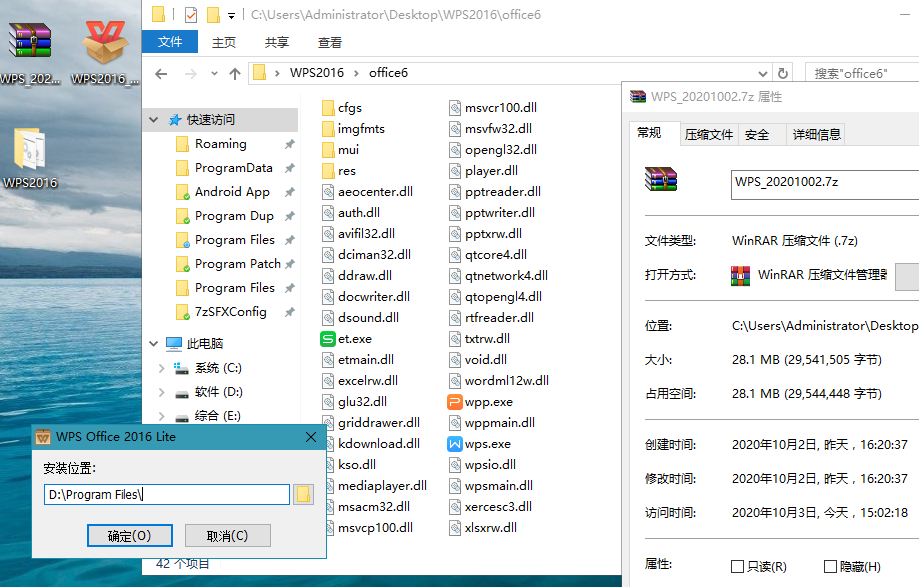Collapse the This PC tree section
The height and width of the screenshot is (587, 919).
coord(154,343)
